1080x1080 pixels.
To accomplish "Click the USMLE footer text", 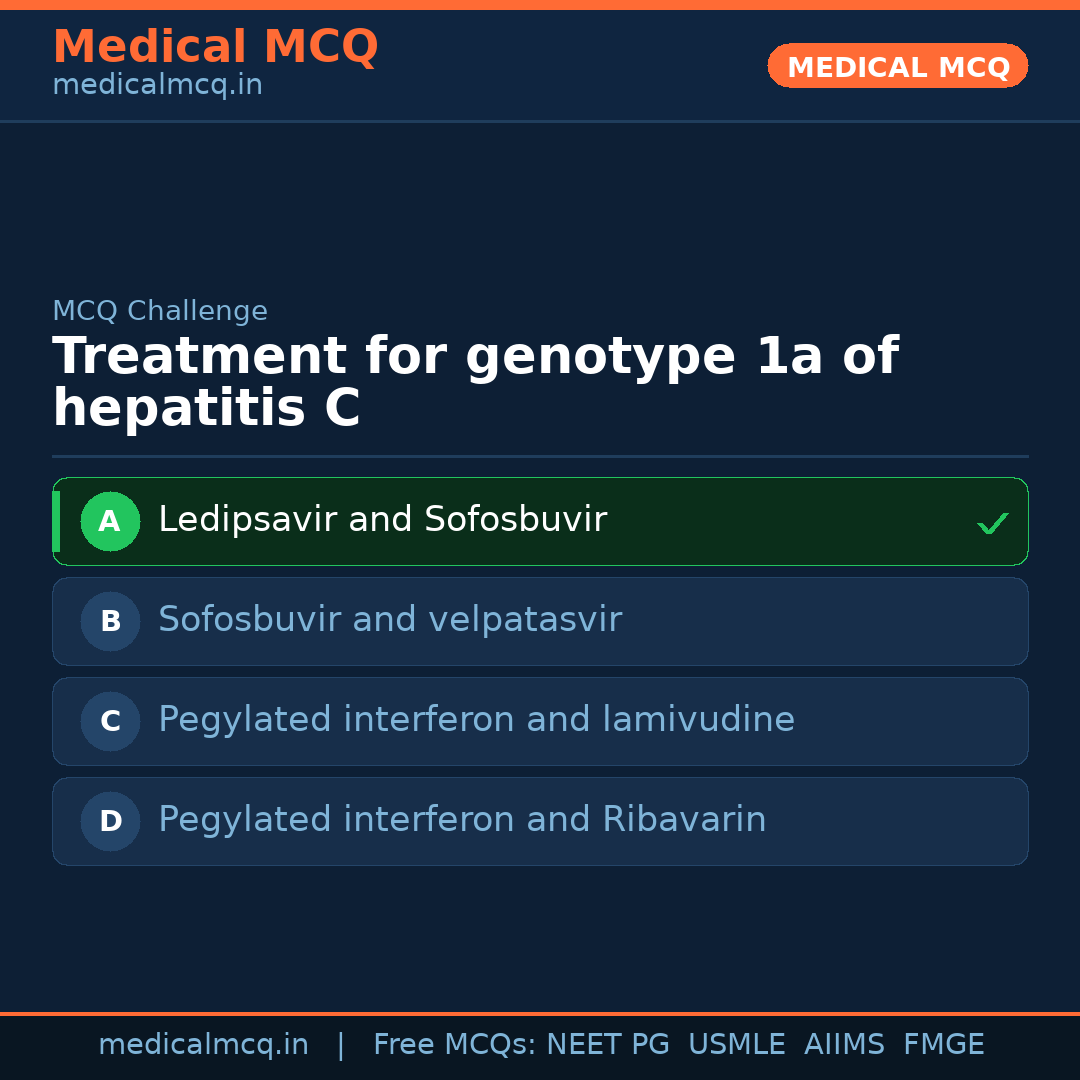I will pos(736,1045).
